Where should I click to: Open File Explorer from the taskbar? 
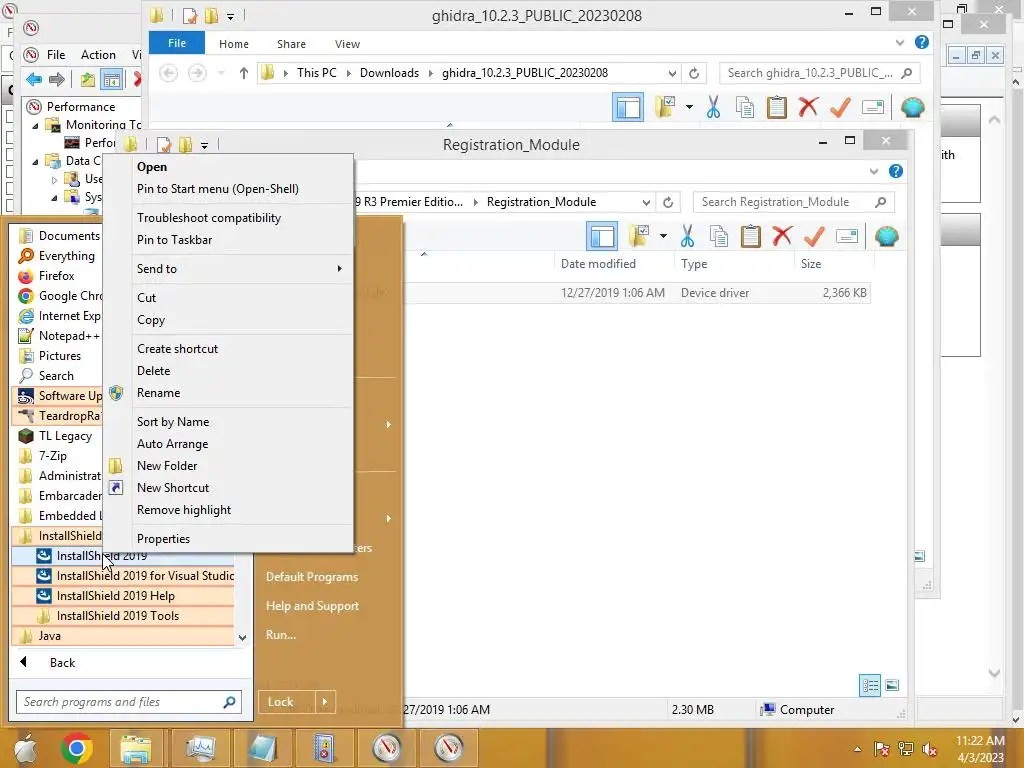[135, 748]
